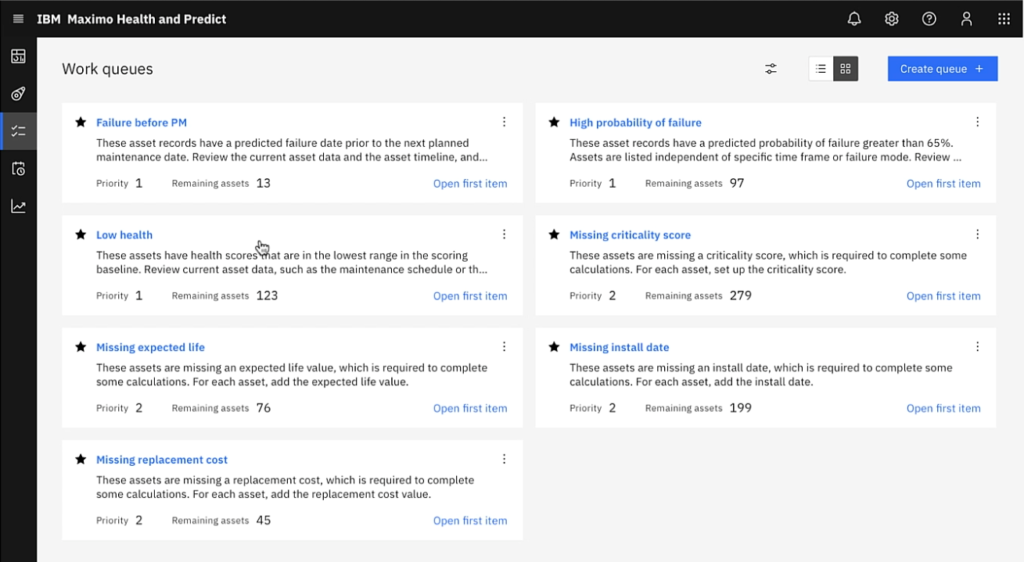
Task: Open the notifications bell
Action: coord(854,19)
